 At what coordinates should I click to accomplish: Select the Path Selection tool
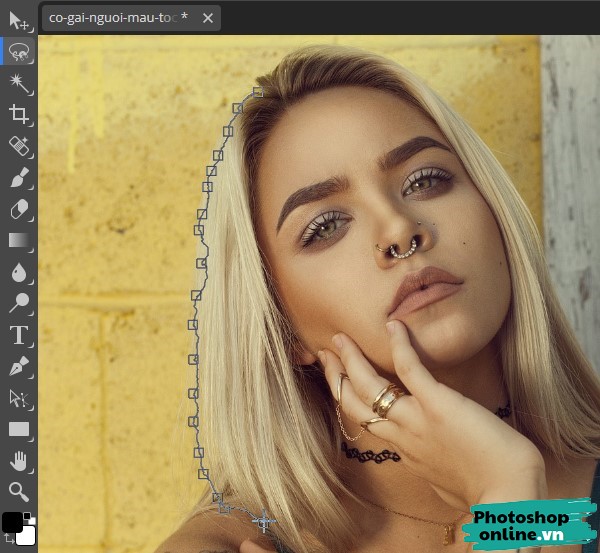tap(18, 398)
